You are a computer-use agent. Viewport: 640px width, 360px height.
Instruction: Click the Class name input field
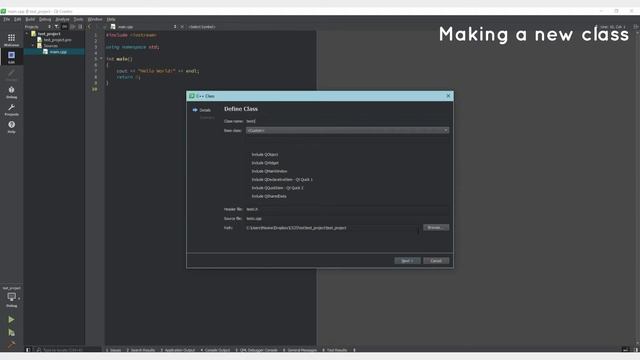347,121
